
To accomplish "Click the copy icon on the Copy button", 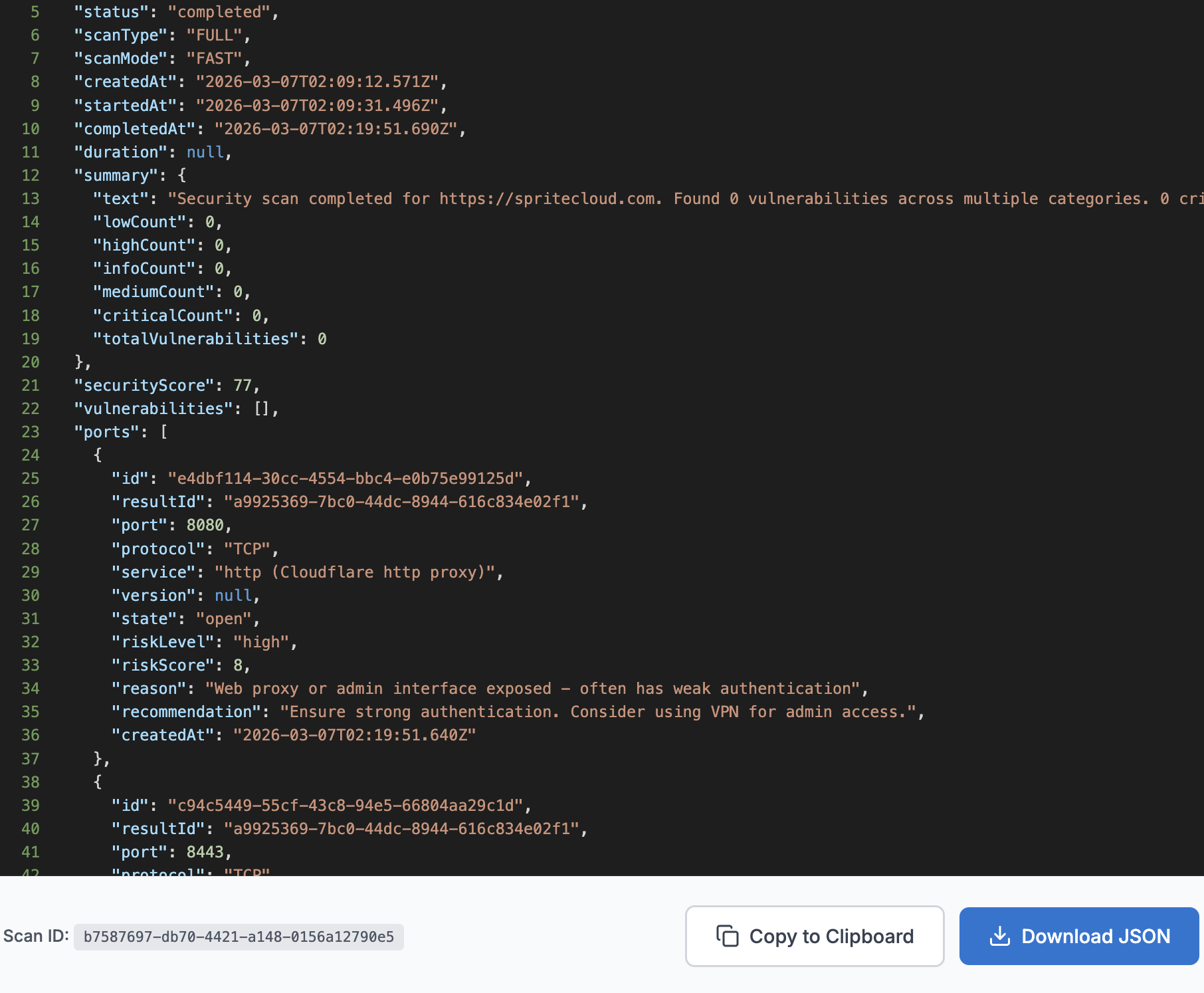I will (729, 936).
